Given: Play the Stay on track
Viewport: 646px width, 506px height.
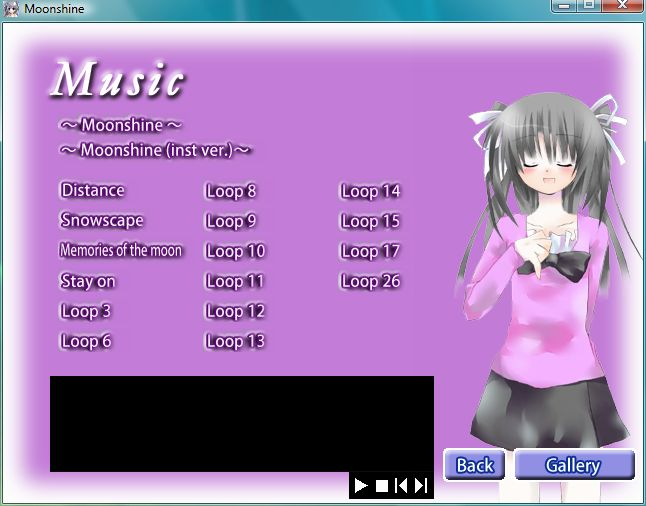Looking at the screenshot, I should pos(88,281).
